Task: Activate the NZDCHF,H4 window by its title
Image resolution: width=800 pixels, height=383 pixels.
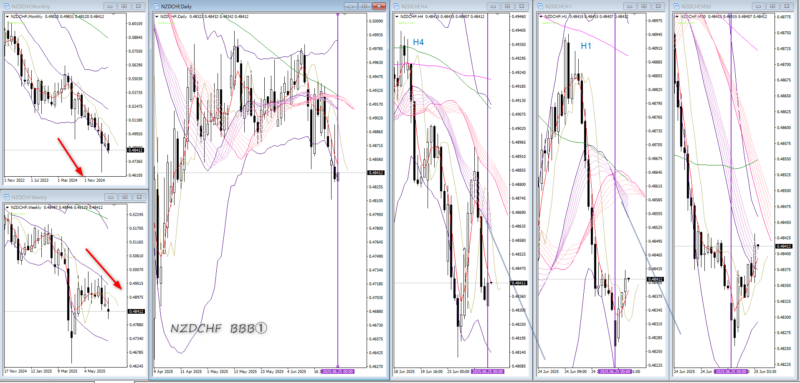Action: pos(414,7)
